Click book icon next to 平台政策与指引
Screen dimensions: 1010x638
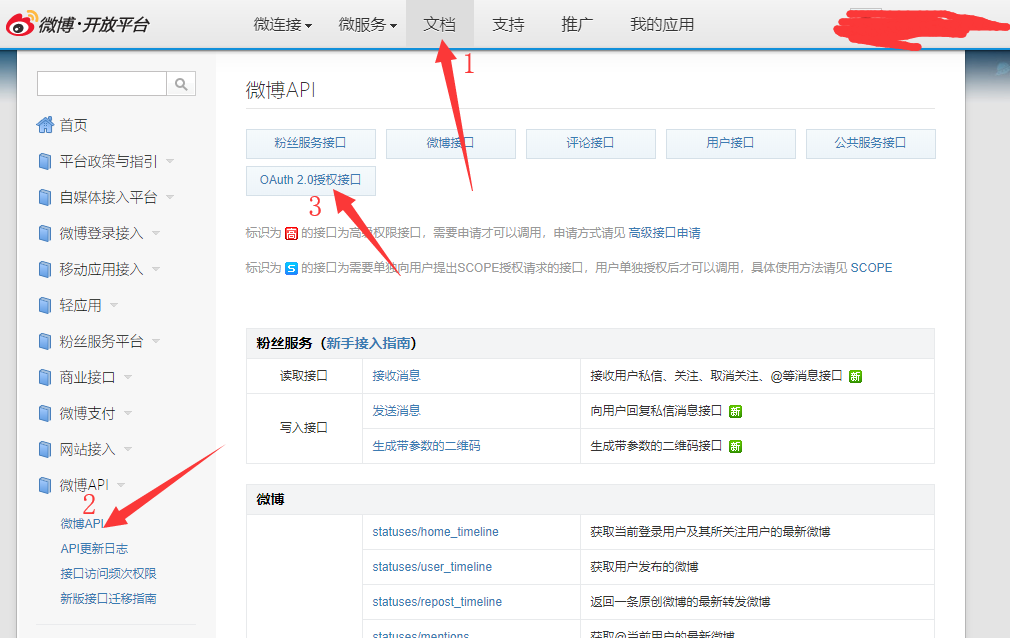[44, 161]
